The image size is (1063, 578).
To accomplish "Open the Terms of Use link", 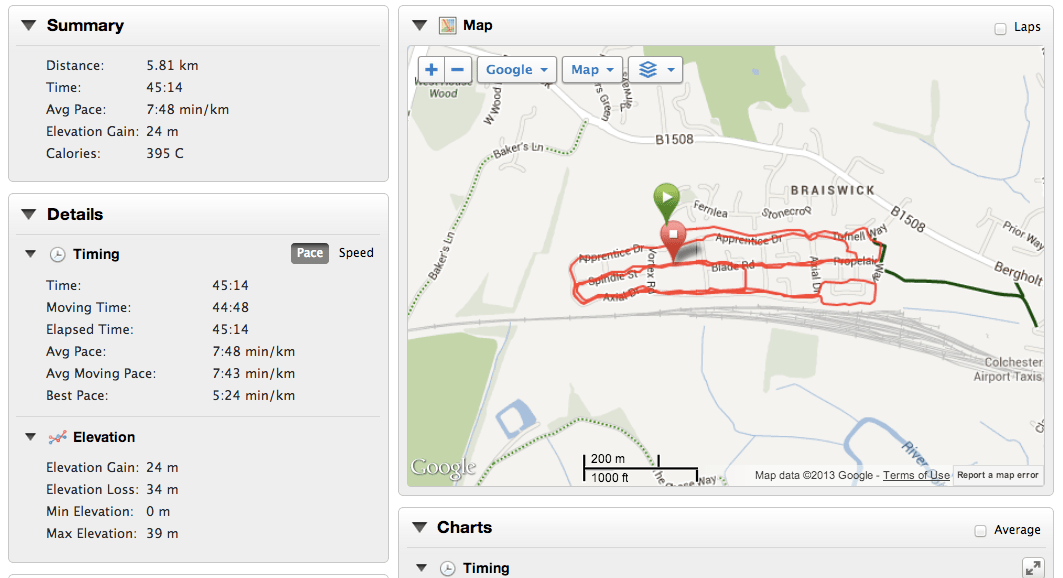I will pyautogui.click(x=916, y=475).
